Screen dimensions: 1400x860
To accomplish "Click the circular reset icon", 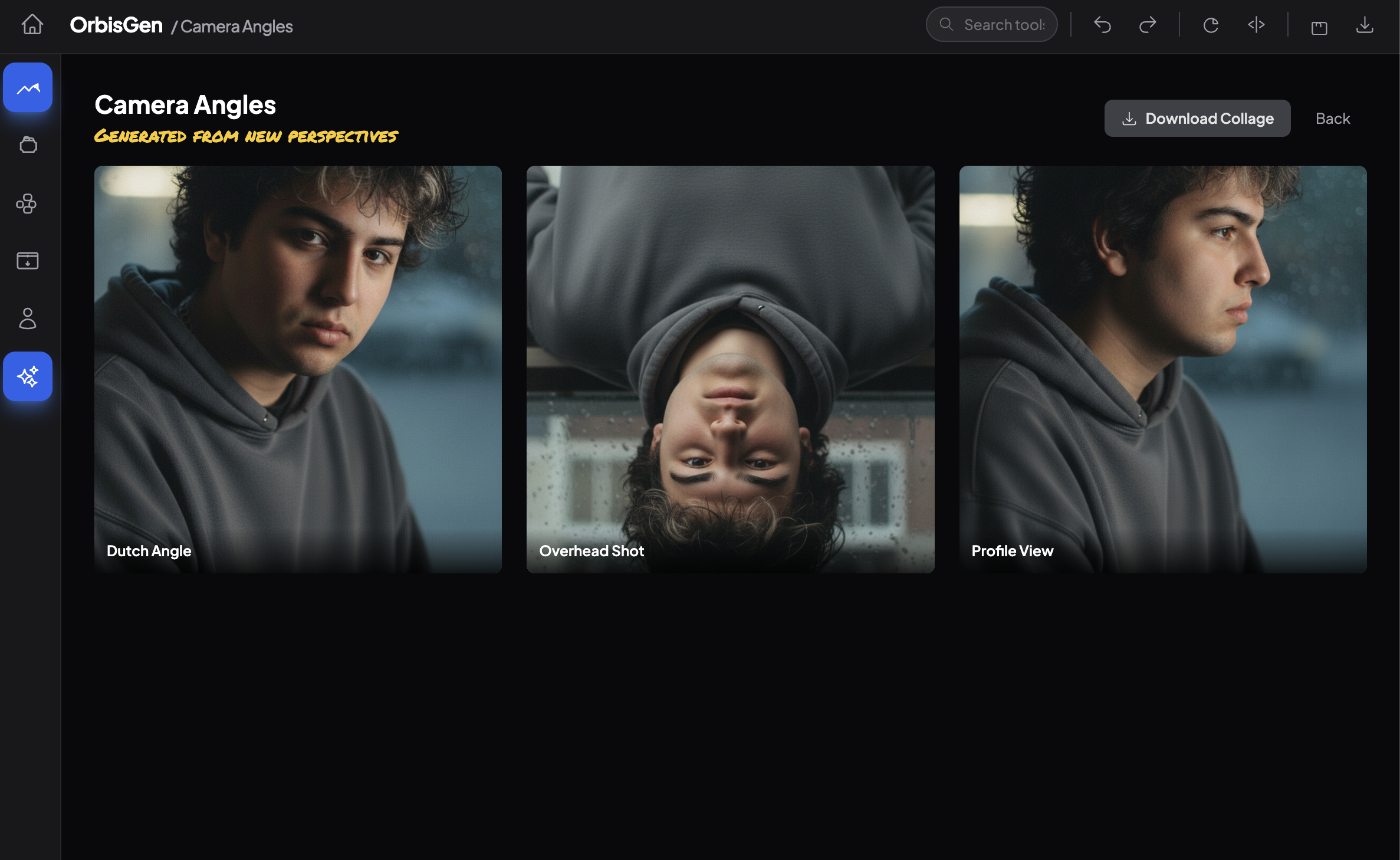I will pyautogui.click(x=1210, y=25).
